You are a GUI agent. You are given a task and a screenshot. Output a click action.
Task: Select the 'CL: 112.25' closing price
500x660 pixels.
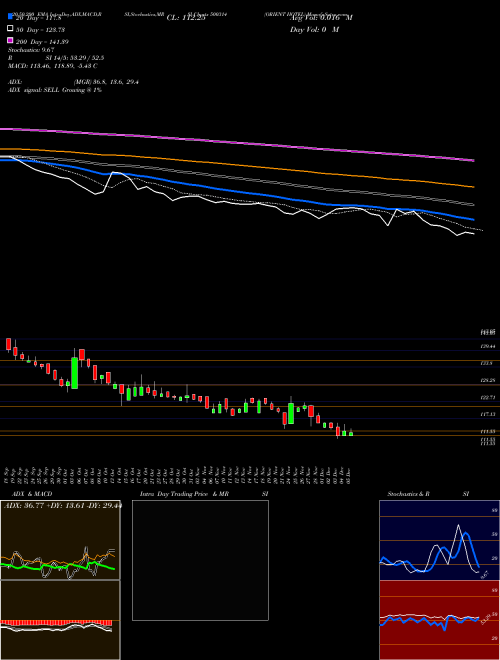point(186,18)
